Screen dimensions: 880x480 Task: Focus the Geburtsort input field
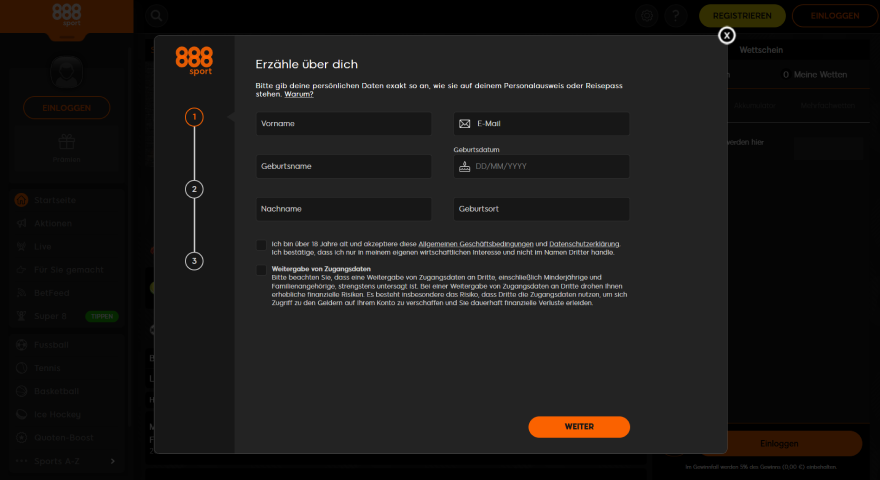click(x=542, y=209)
